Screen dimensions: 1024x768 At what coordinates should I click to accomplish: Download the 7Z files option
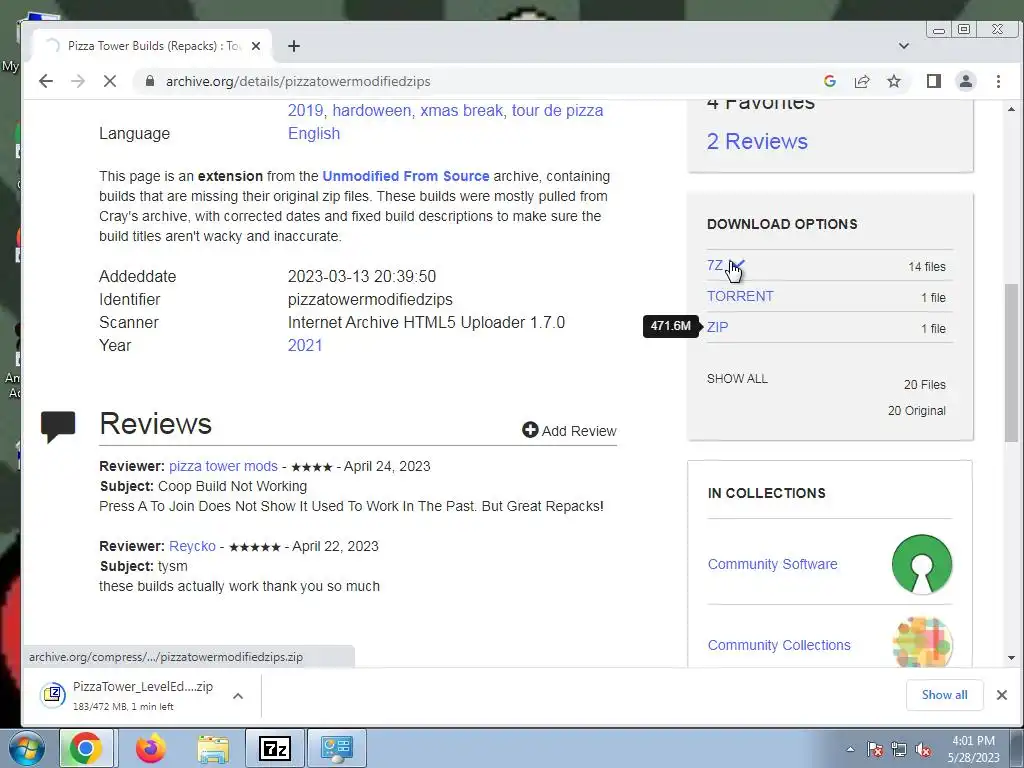[714, 266]
